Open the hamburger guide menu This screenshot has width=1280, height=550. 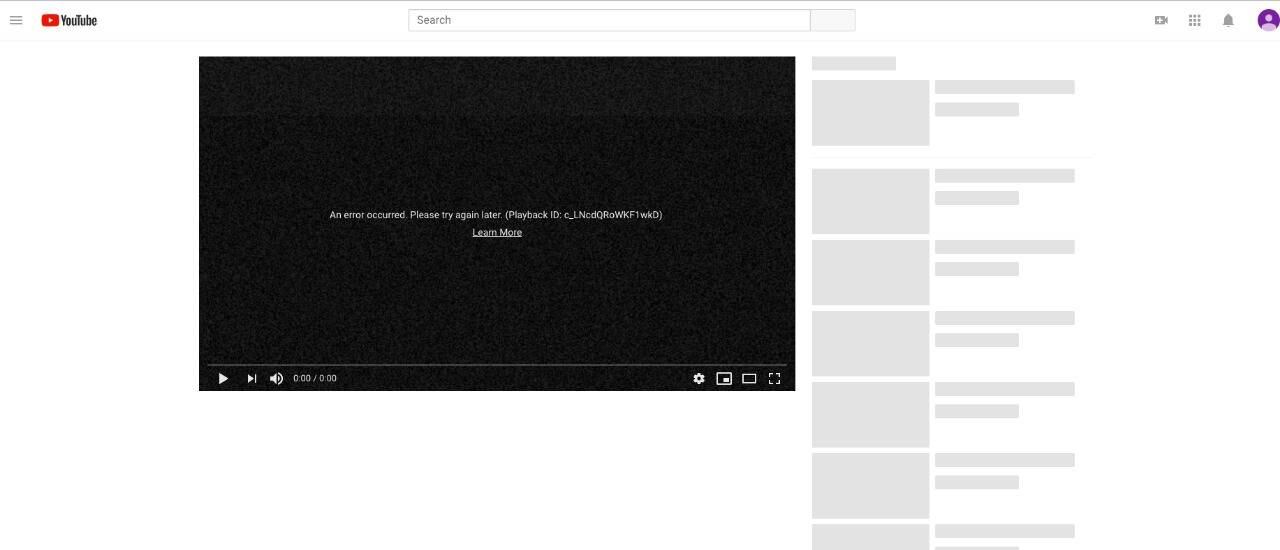point(16,20)
